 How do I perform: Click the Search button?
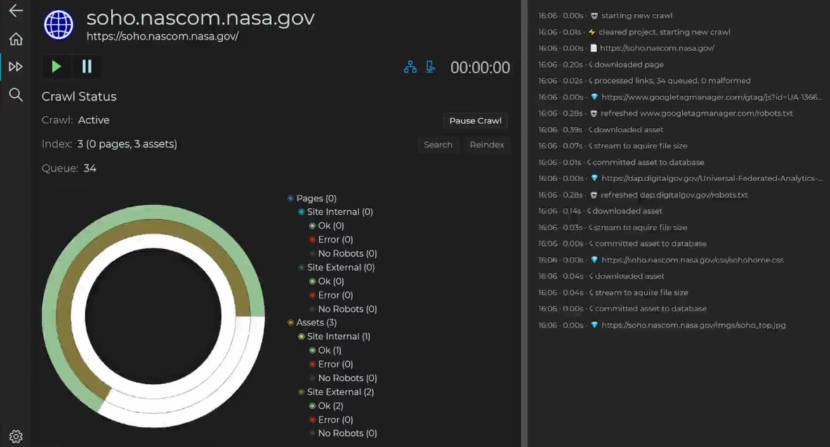coord(438,145)
